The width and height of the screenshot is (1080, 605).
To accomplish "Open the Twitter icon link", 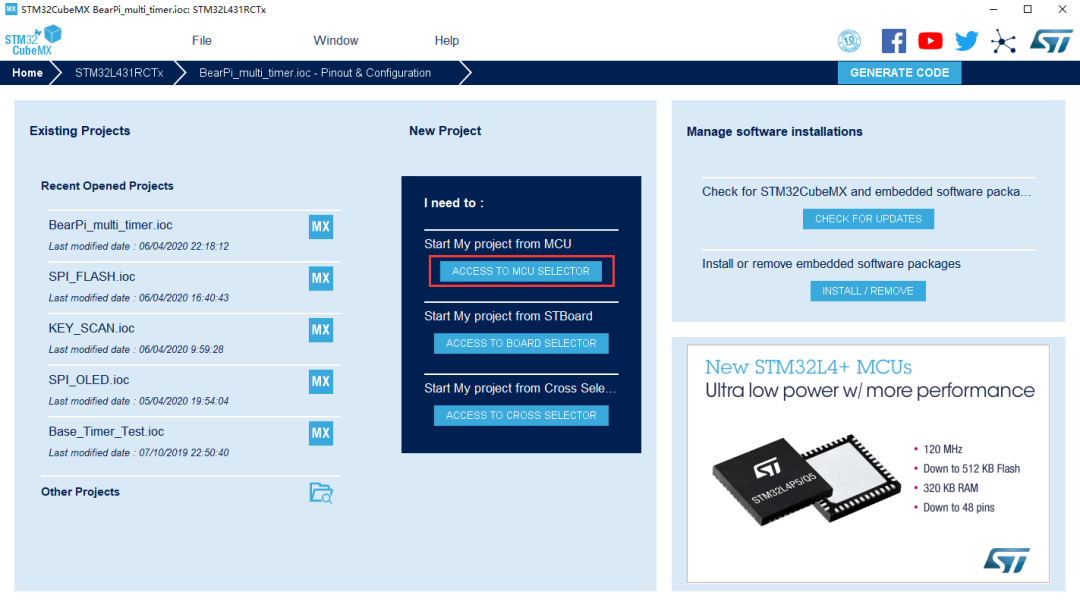I will pos(966,41).
